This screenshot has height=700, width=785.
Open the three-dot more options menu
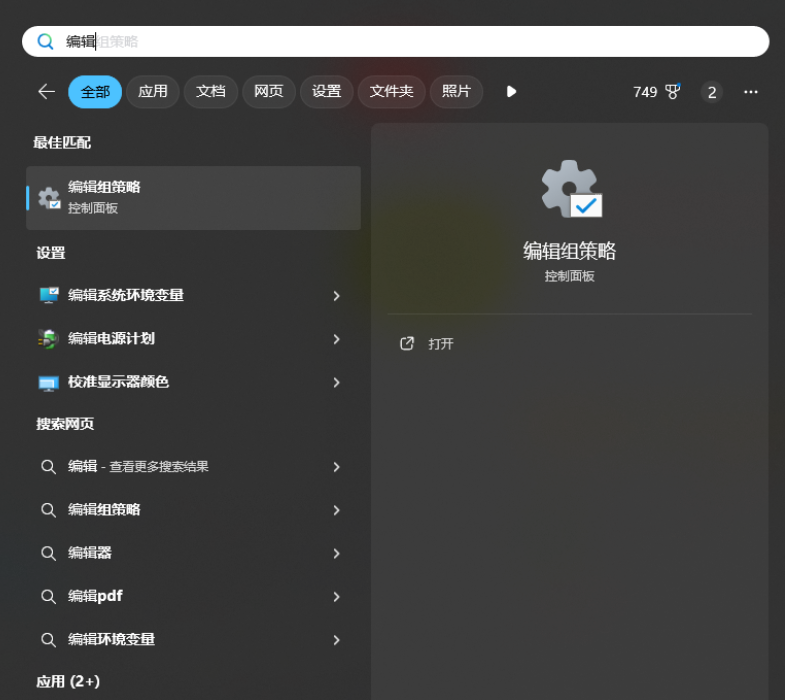750,92
